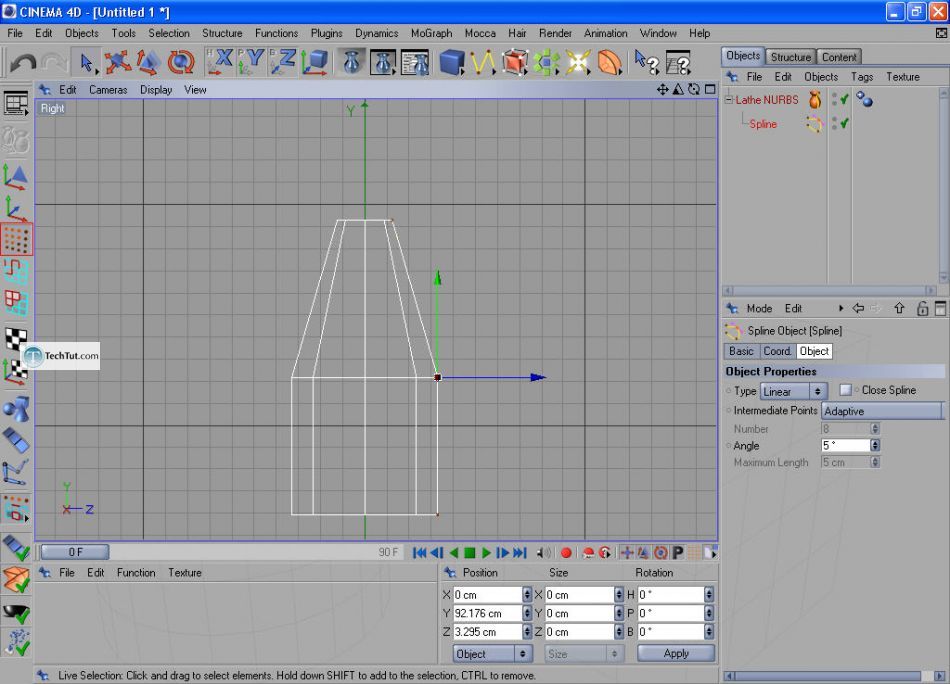The image size is (950, 684).
Task: Adjust Position Z stepper arrows
Action: point(526,632)
